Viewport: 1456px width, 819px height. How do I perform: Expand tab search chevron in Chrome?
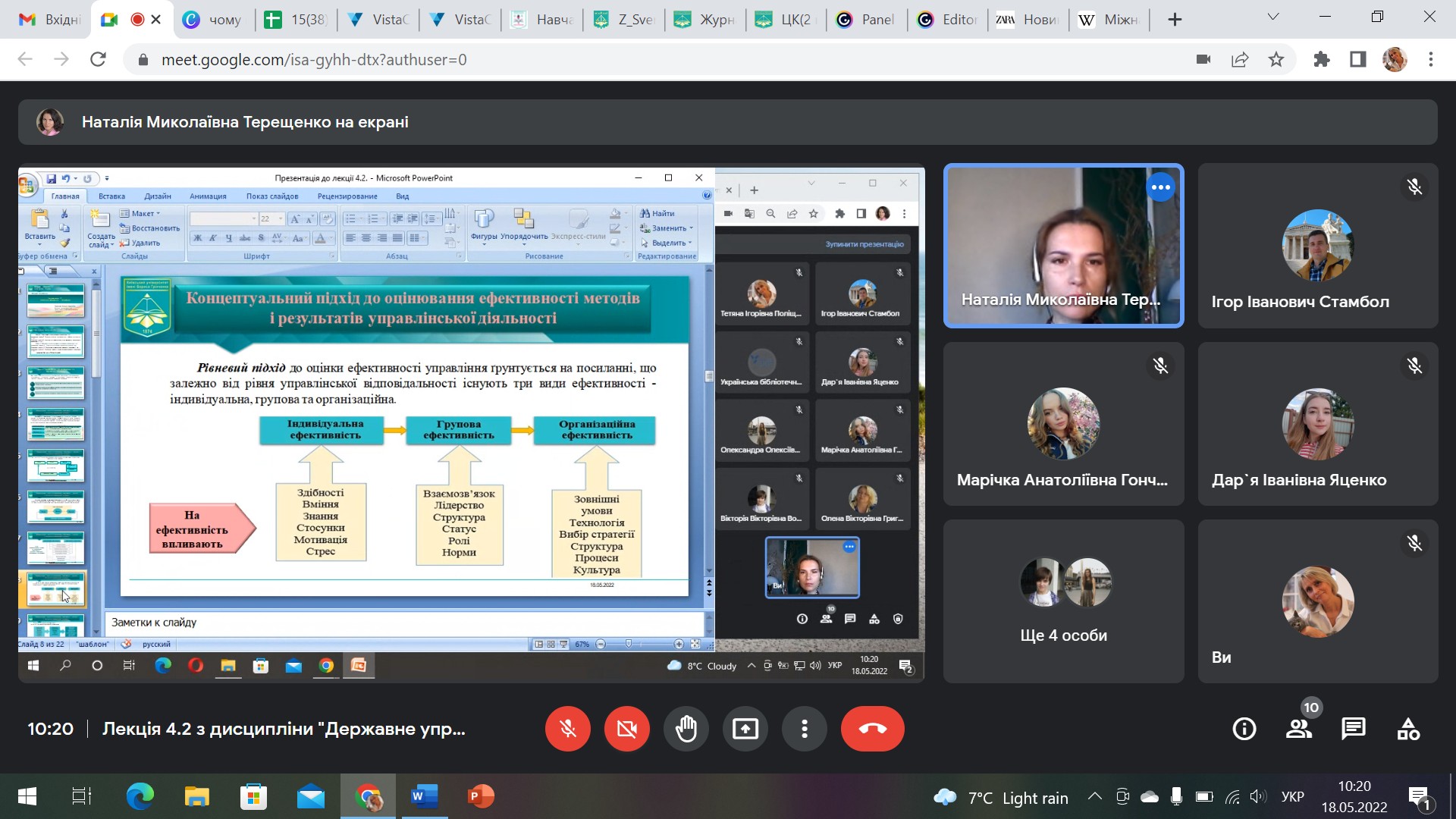pyautogui.click(x=1273, y=17)
